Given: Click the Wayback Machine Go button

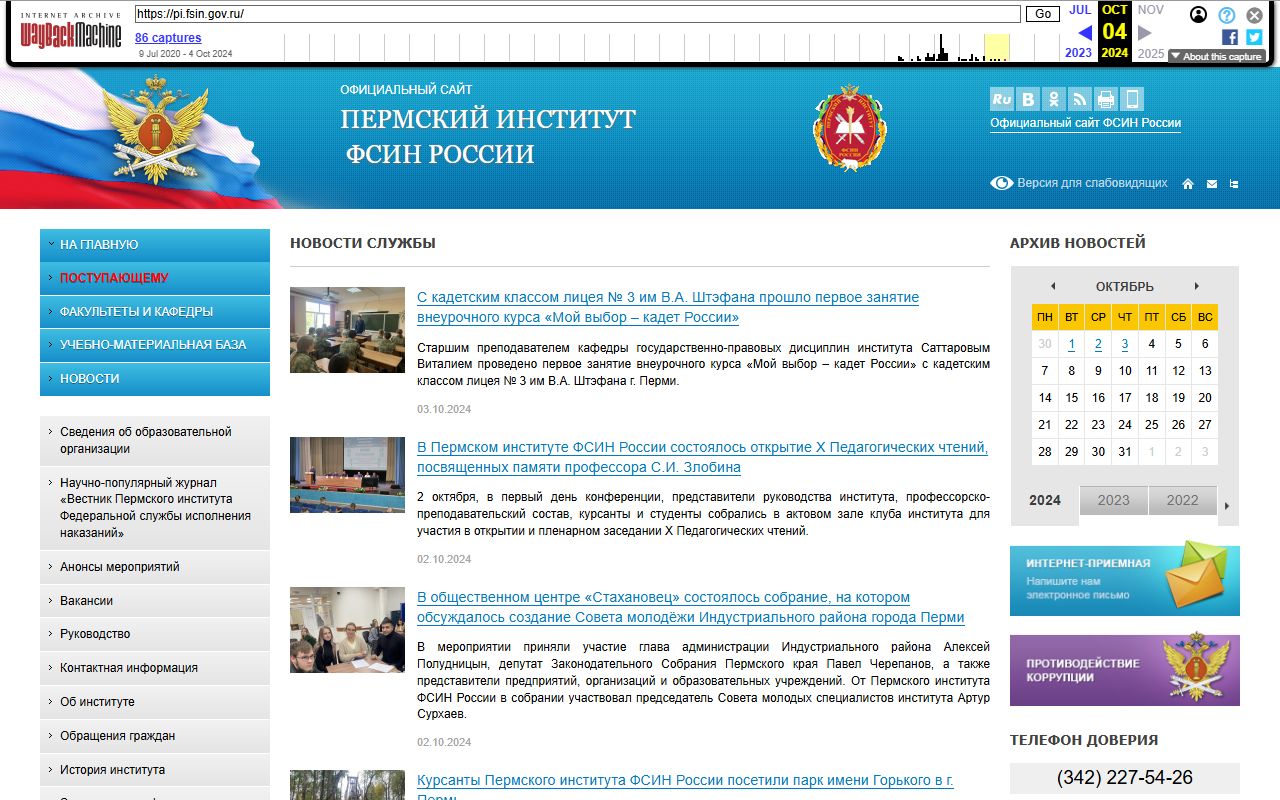Looking at the screenshot, I should 1043,14.
